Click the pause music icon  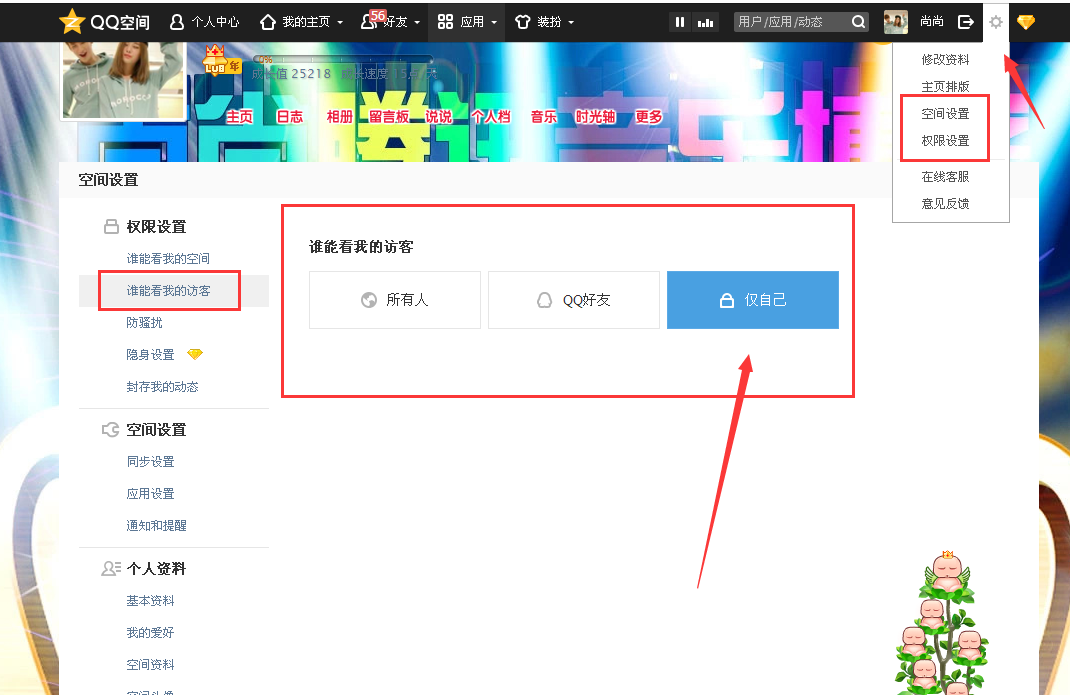pyautogui.click(x=679, y=21)
